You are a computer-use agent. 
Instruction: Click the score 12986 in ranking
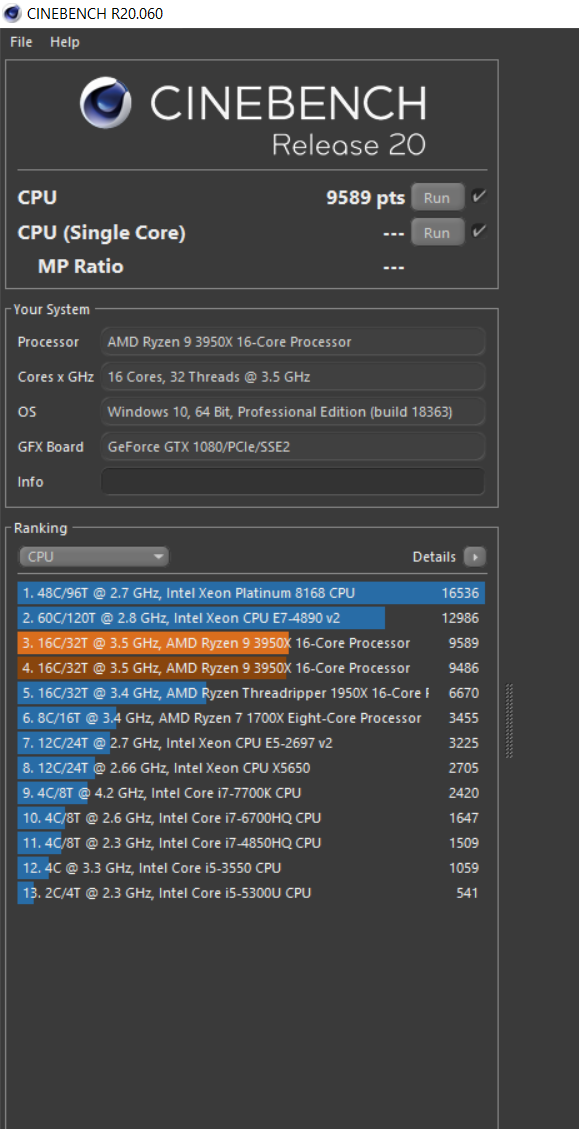coord(460,618)
